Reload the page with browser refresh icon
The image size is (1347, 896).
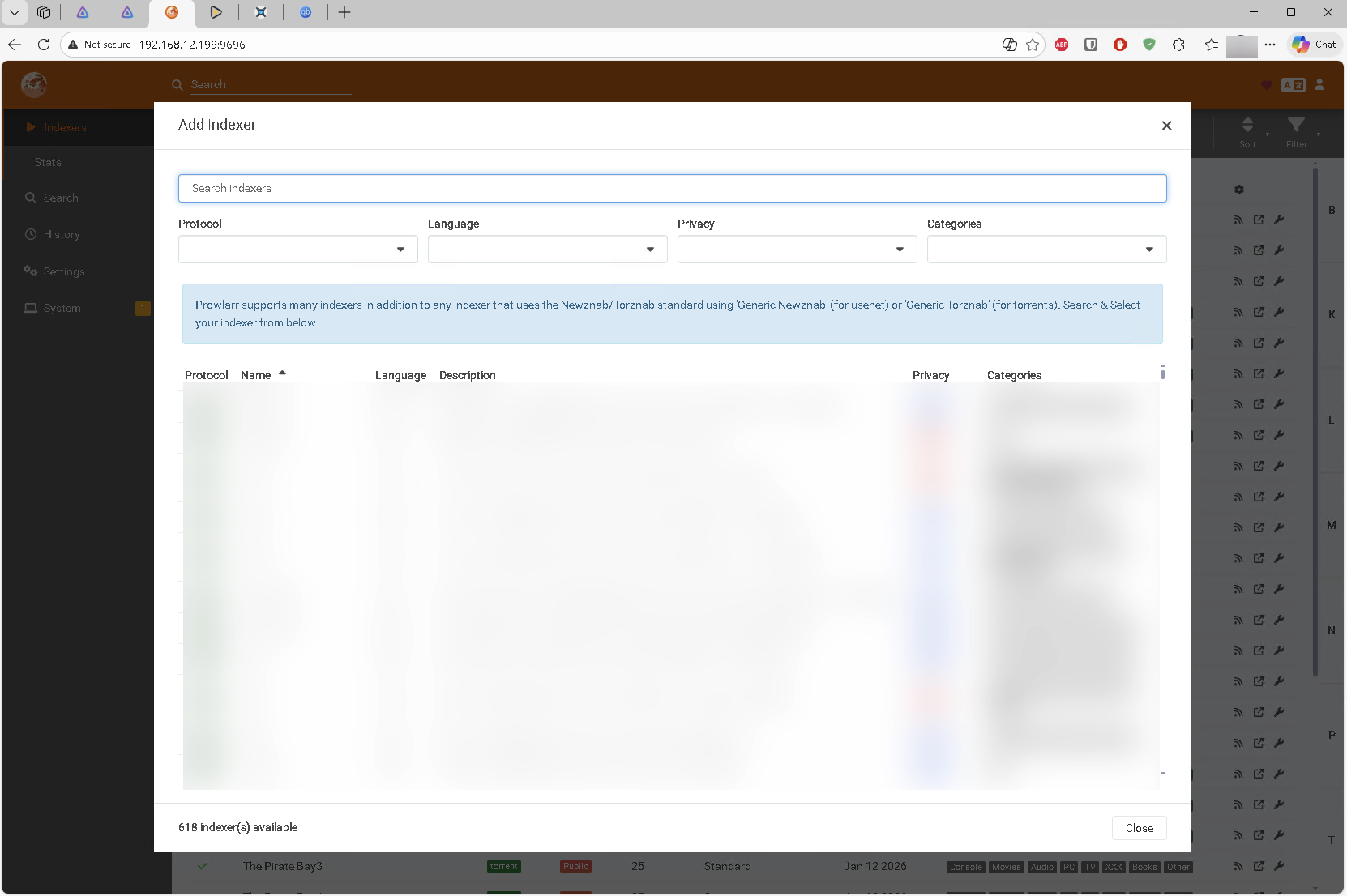coord(44,45)
